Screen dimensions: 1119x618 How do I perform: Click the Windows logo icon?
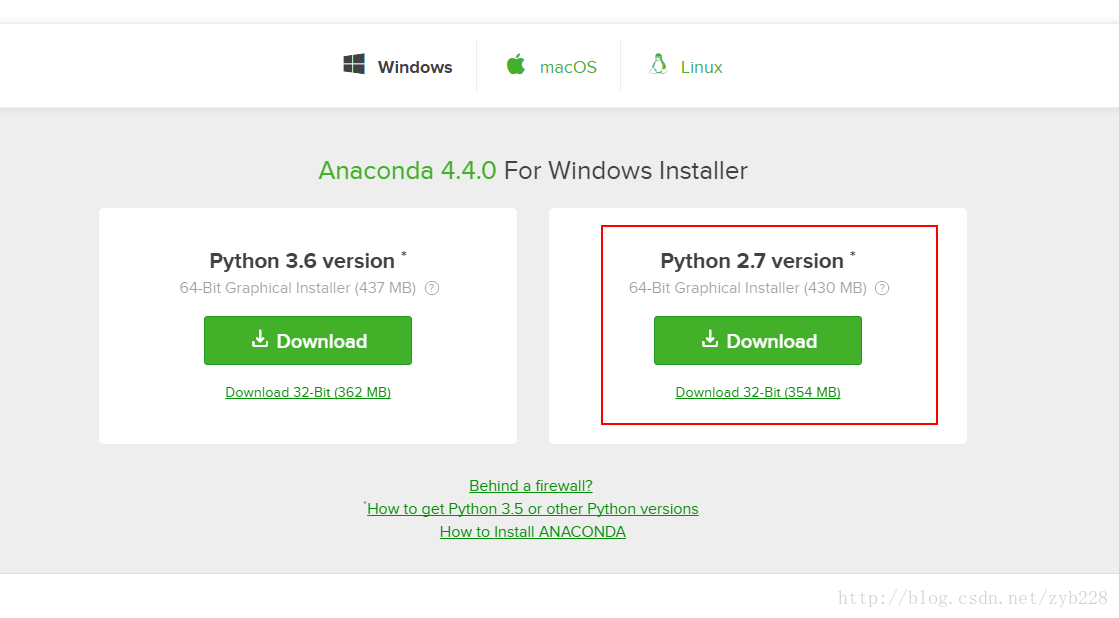[x=354, y=64]
